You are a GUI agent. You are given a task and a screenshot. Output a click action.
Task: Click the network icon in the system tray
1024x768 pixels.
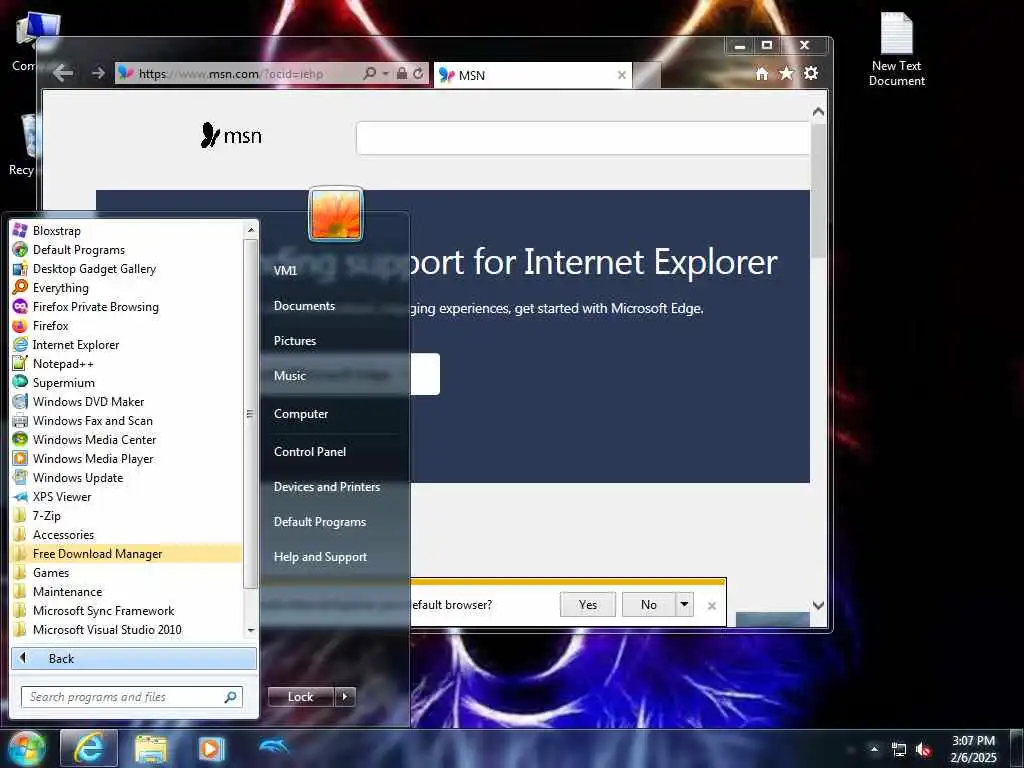click(899, 749)
